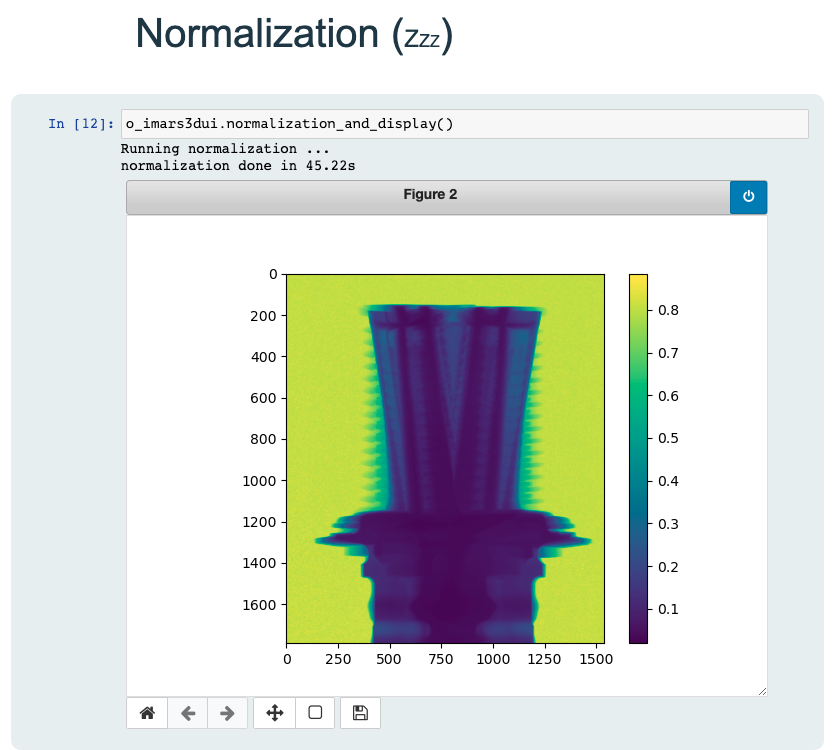
Task: Grab the figure resize handle at the corner
Action: 762,691
